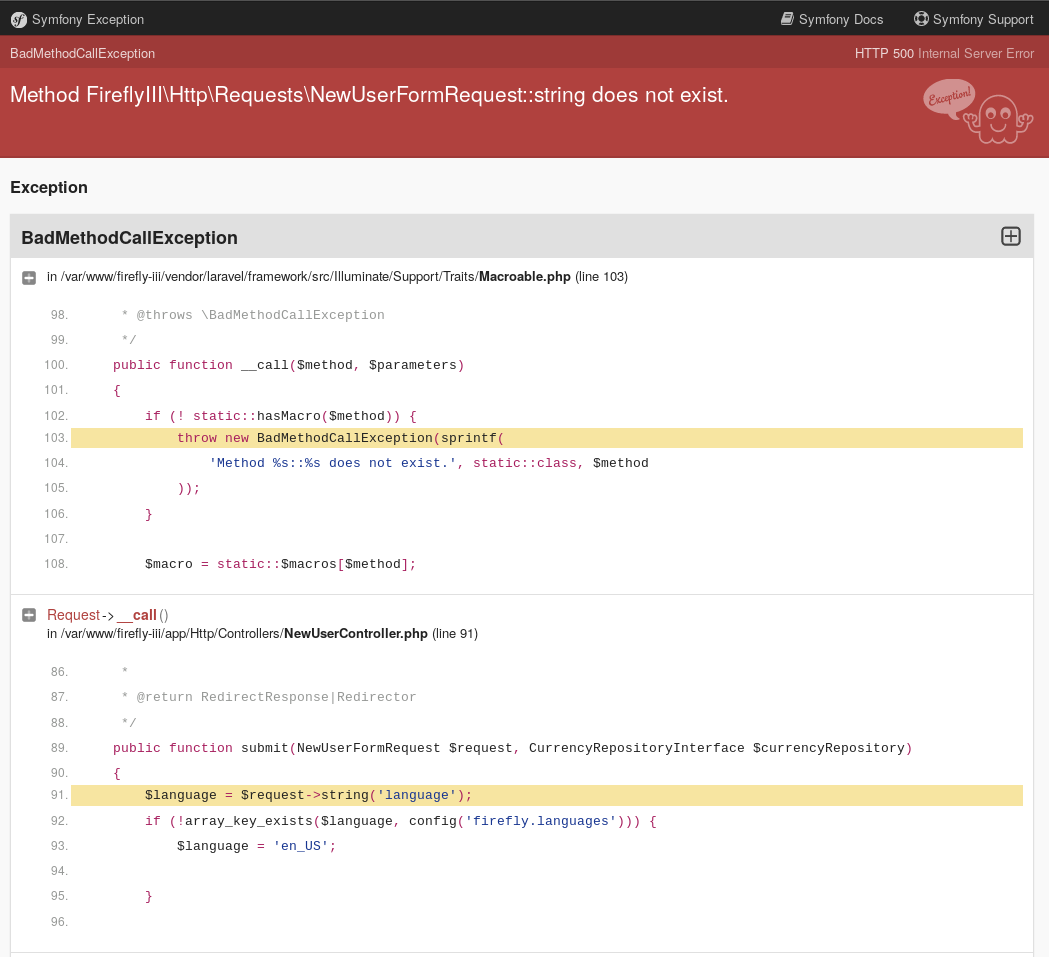The image size is (1049, 957).
Task: Collapse the Macroable.php trace entry
Action: coord(29,278)
